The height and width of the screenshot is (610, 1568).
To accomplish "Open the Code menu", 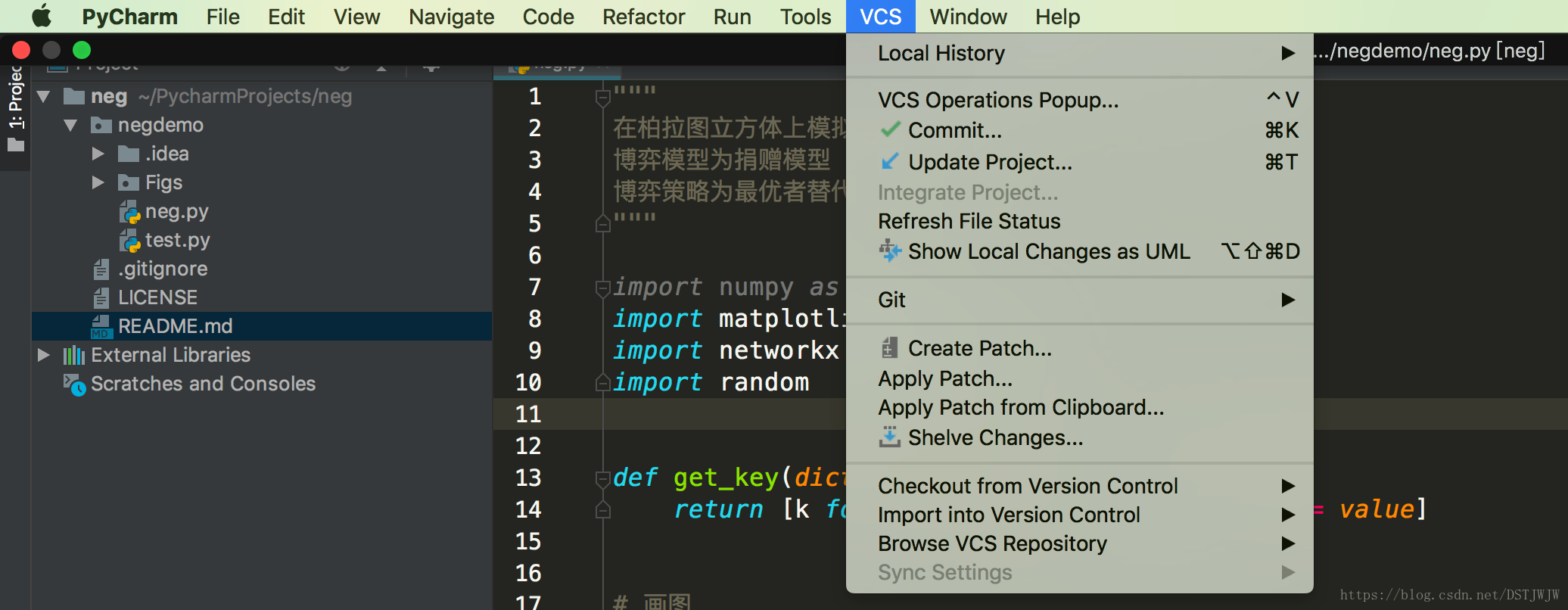I will coord(548,17).
